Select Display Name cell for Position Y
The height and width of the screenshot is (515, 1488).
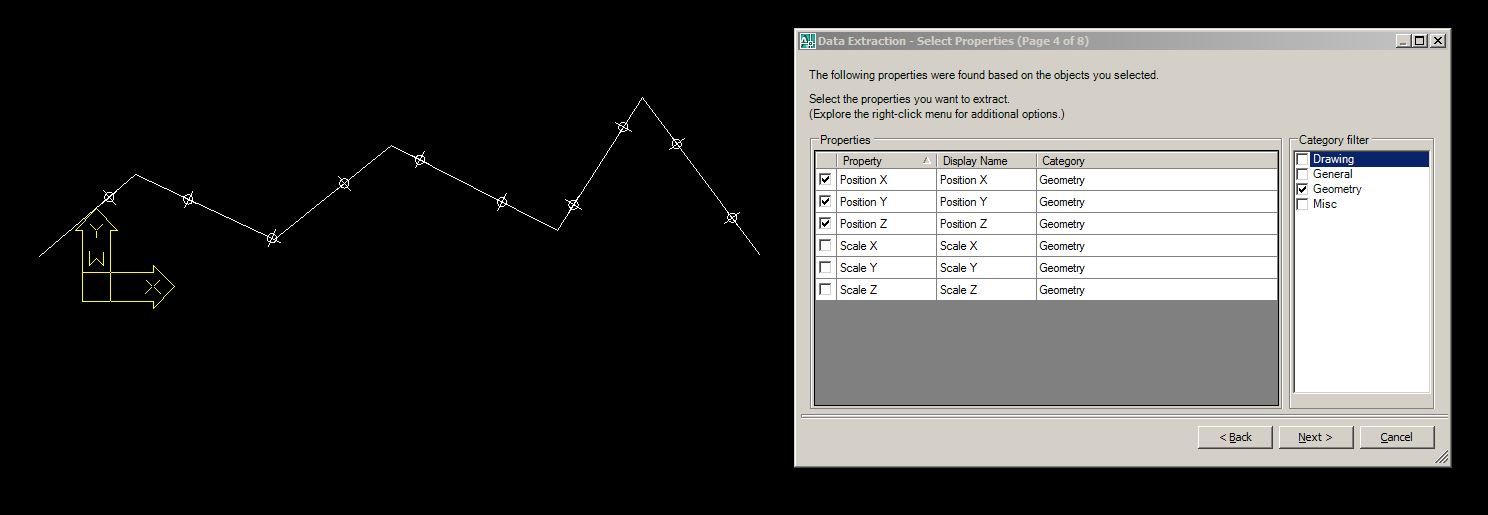[986, 202]
